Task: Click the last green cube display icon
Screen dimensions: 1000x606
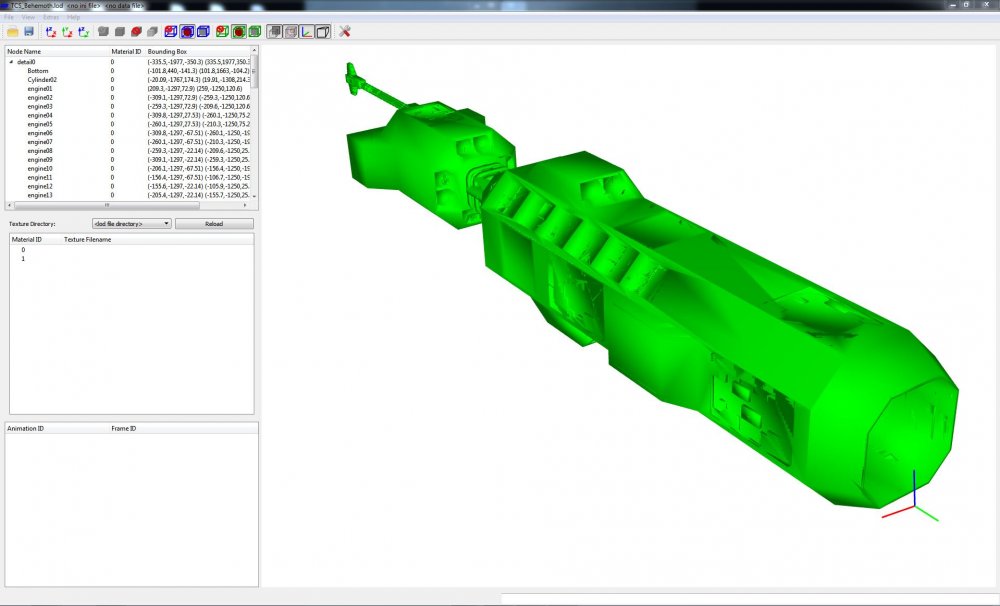Action: (255, 31)
